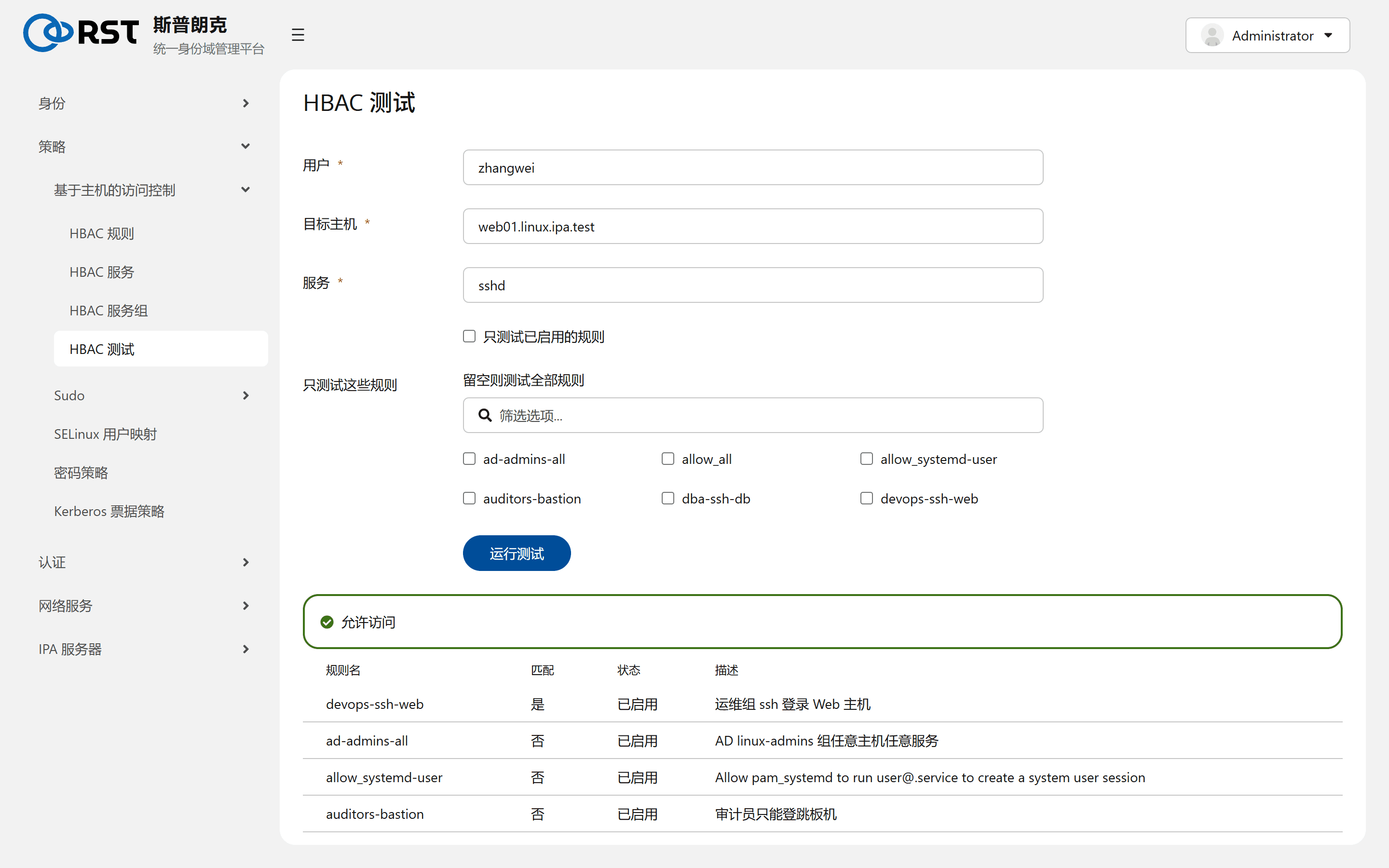Click the green check icon beside 允许访问
The width and height of the screenshot is (1389, 868).
click(327, 622)
